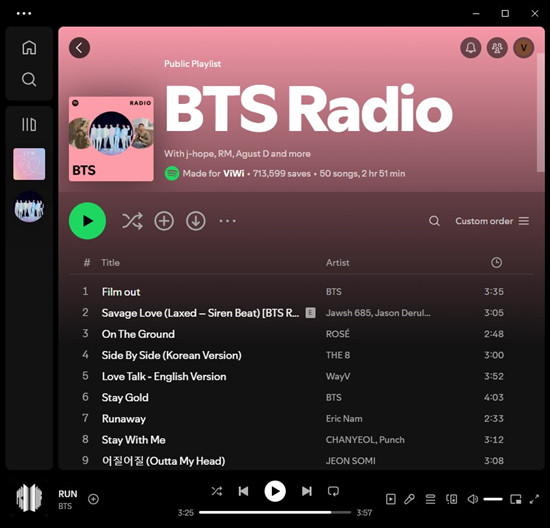This screenshot has height=528, width=550.
Task: Open the pastel playlist in library sidebar
Action: coord(29,164)
